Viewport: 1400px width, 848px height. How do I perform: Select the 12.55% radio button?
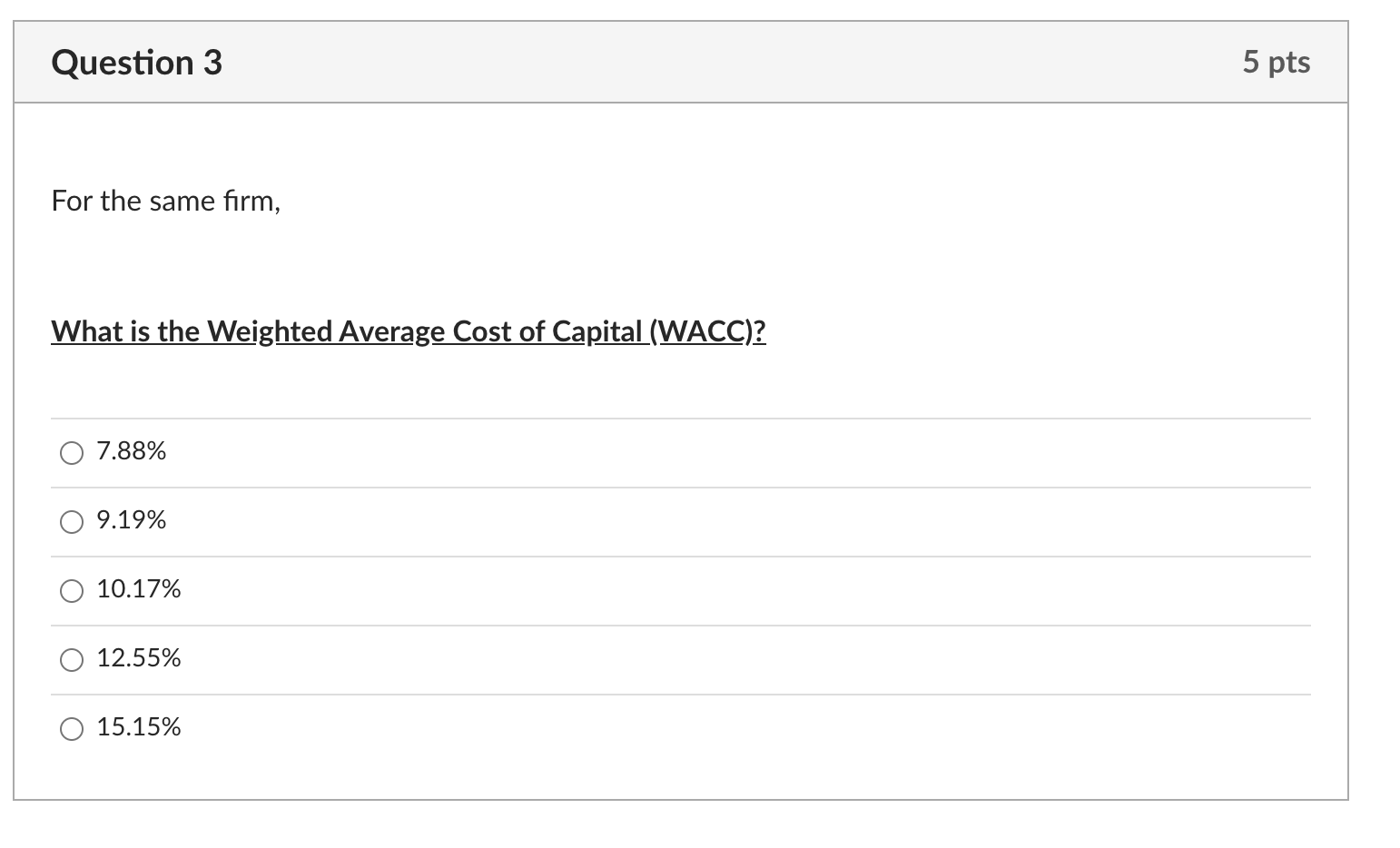click(x=71, y=660)
